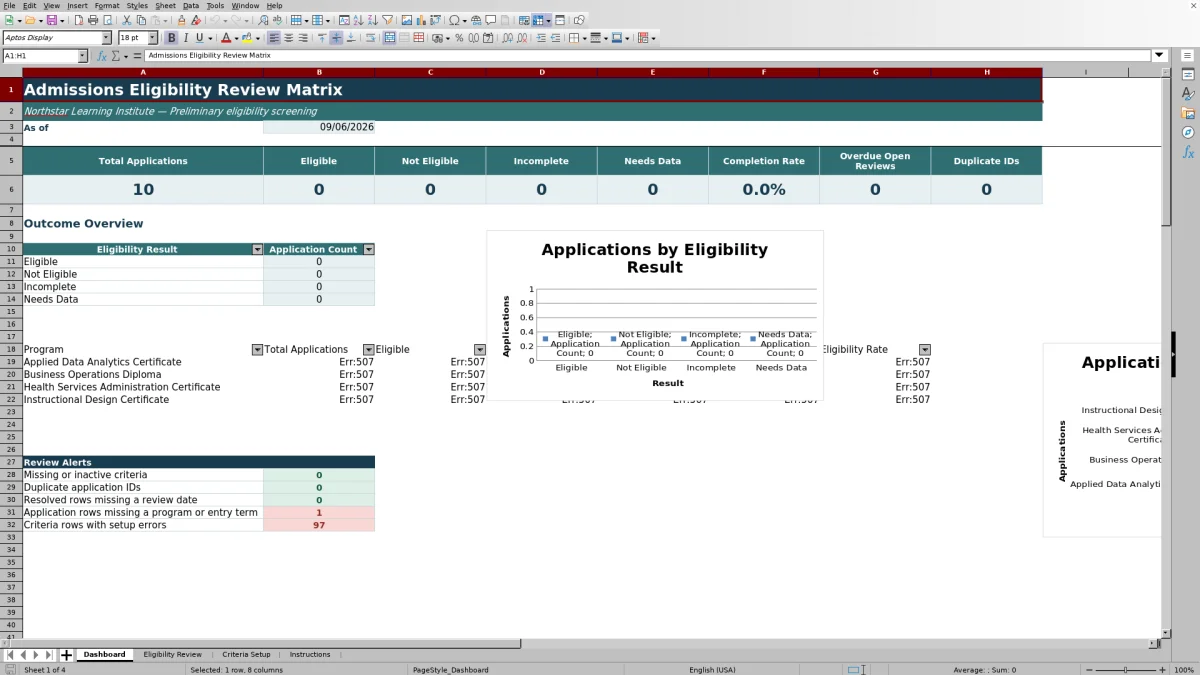The image size is (1200, 675).
Task: Open the Font Size dropdown
Action: point(153,38)
